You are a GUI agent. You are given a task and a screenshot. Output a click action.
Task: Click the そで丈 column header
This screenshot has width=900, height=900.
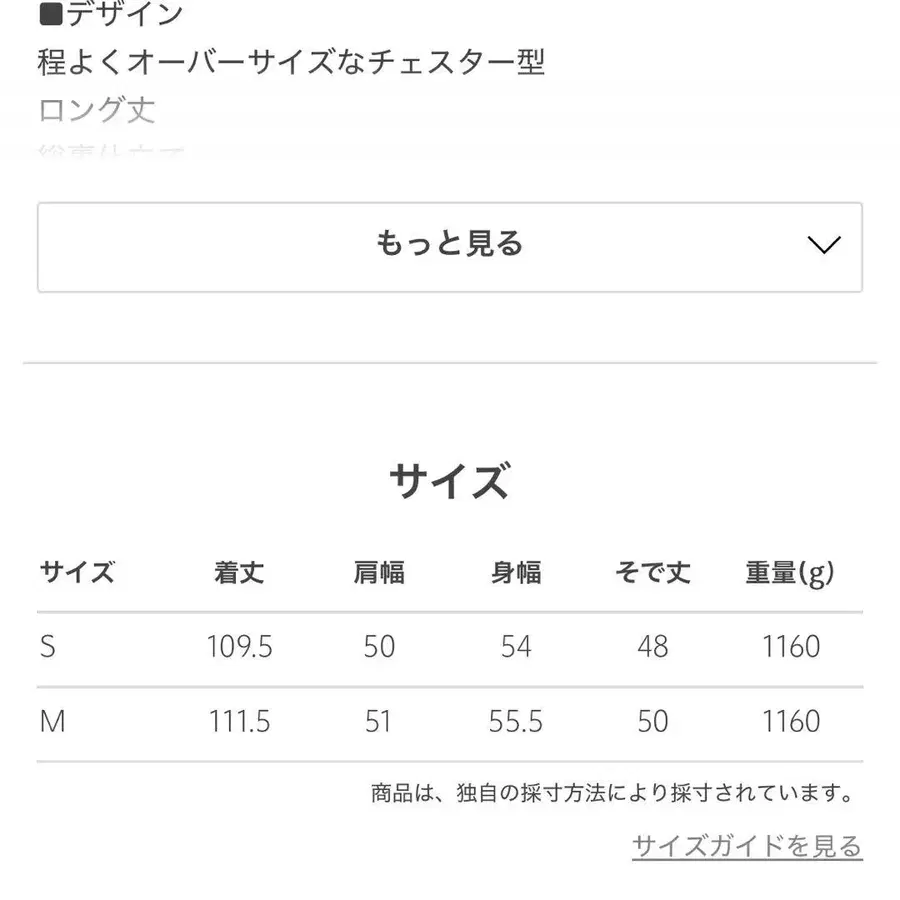click(653, 572)
